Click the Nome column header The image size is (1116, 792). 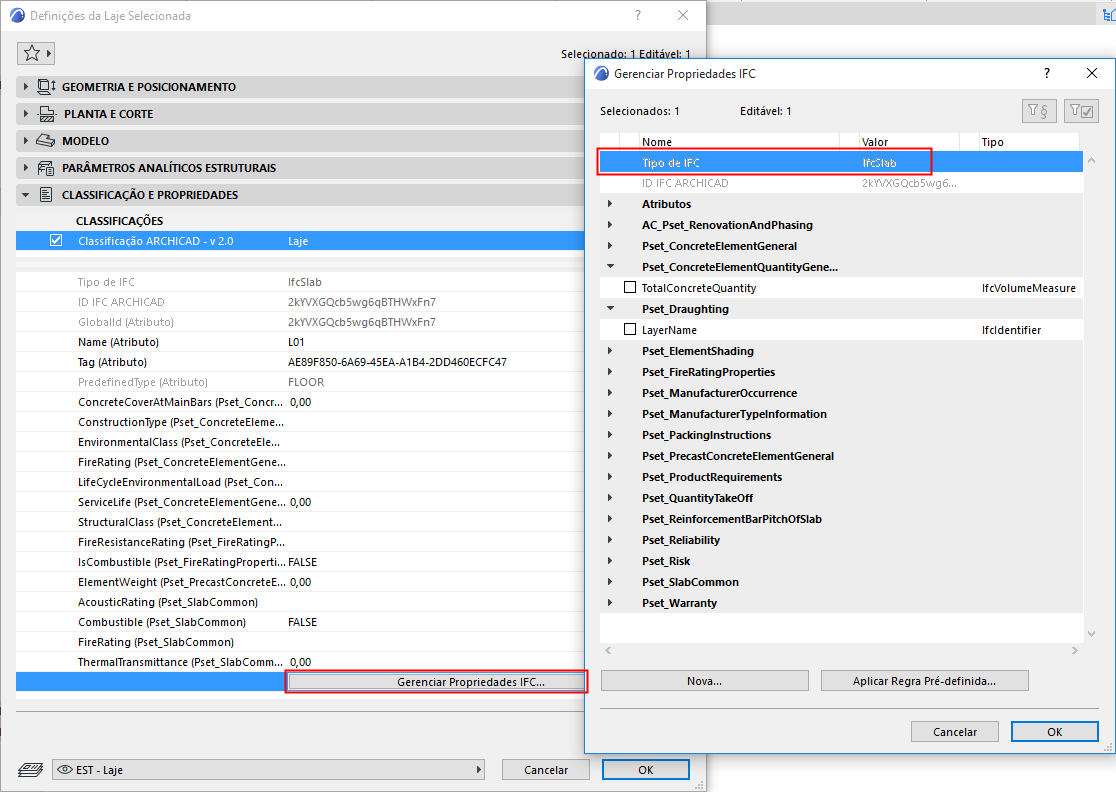click(x=739, y=142)
